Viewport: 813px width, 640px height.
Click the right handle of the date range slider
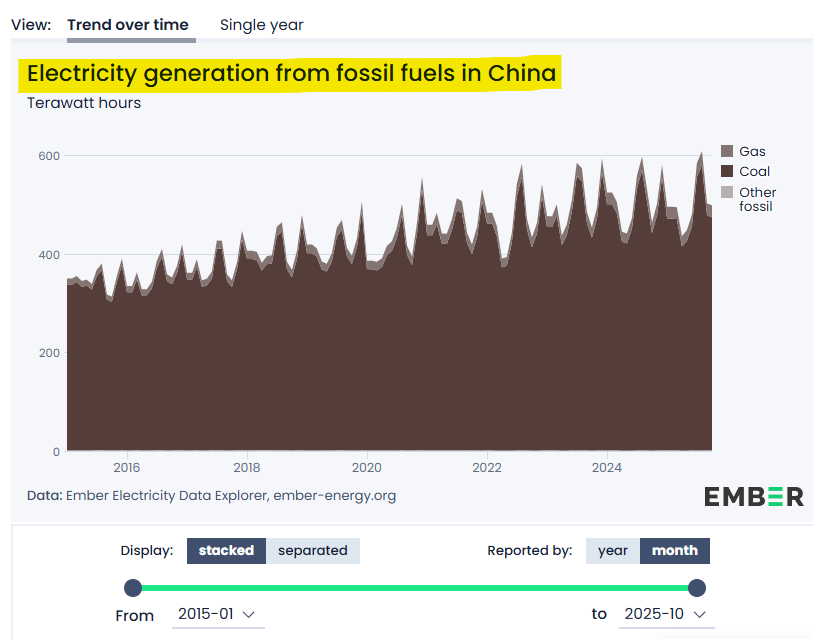pos(696,588)
